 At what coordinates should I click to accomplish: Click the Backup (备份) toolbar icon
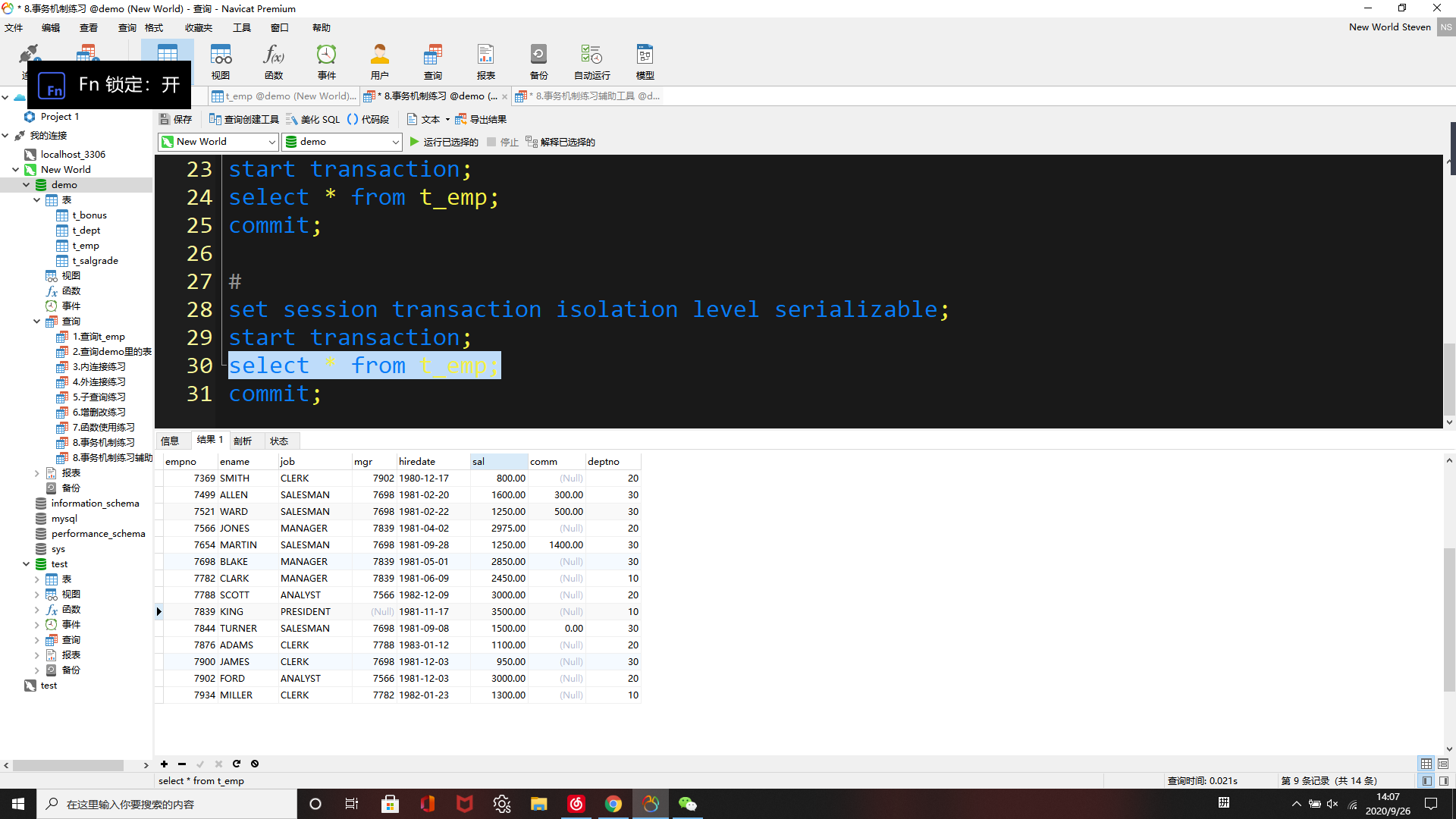tap(538, 61)
